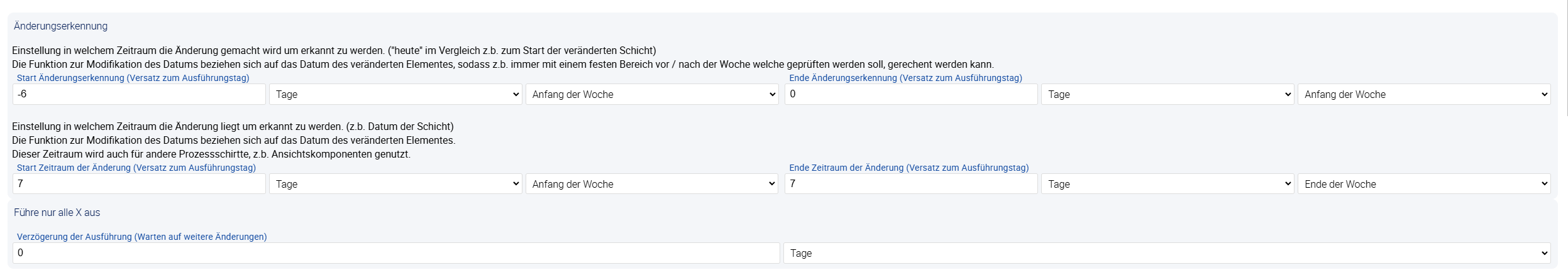Click the Ende Änderungserkennung offset input field
1568x275 pixels.
(x=910, y=94)
